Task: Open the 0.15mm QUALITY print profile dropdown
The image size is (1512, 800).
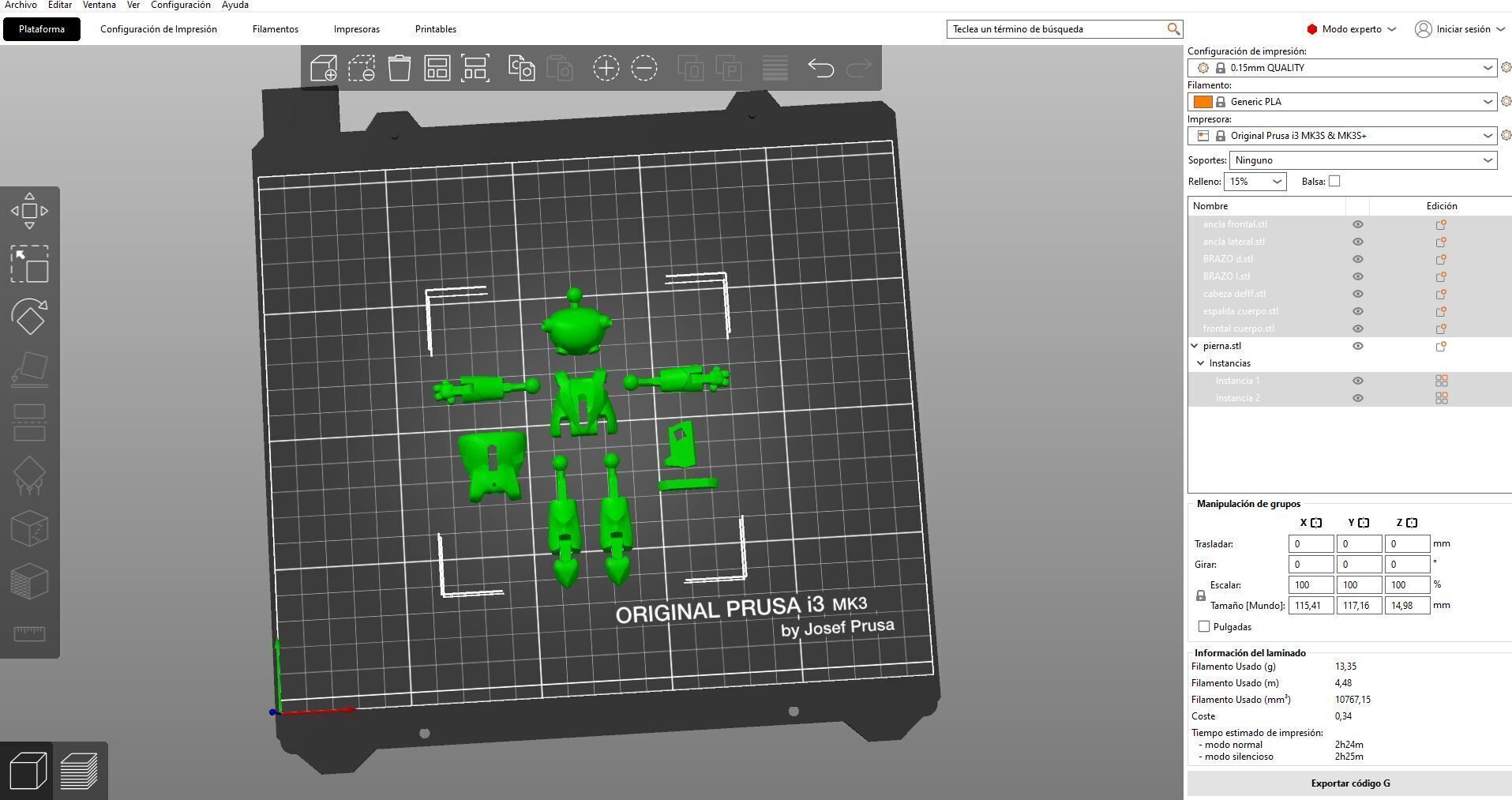Action: (x=1342, y=68)
